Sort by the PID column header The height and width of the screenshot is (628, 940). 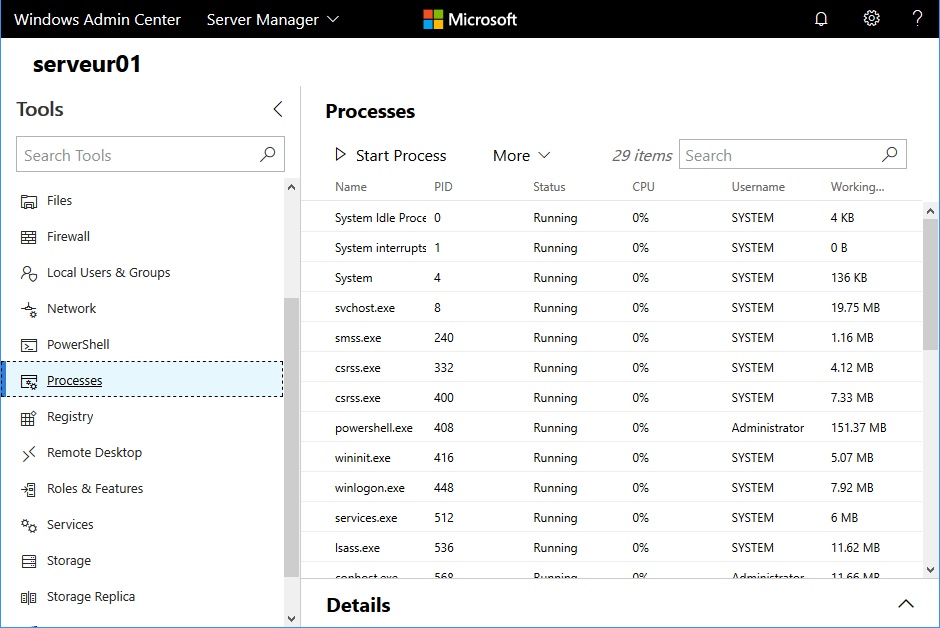tap(443, 187)
